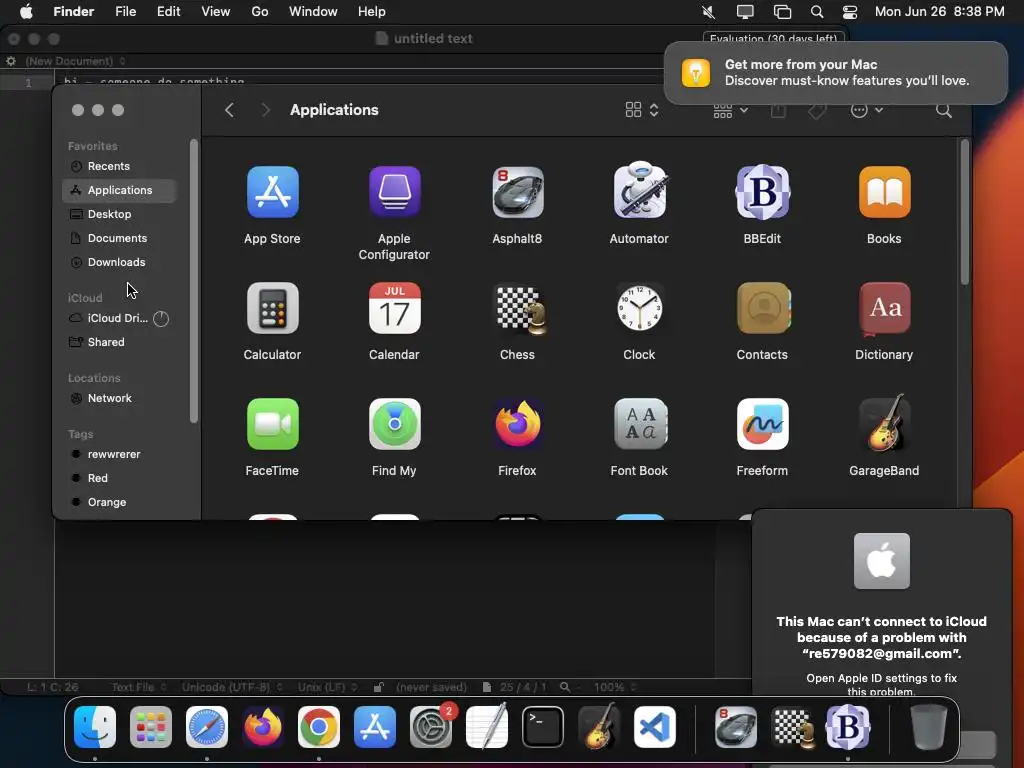Screen dimensions: 1024x768
Task: Open the App Store application icon
Action: [272, 192]
